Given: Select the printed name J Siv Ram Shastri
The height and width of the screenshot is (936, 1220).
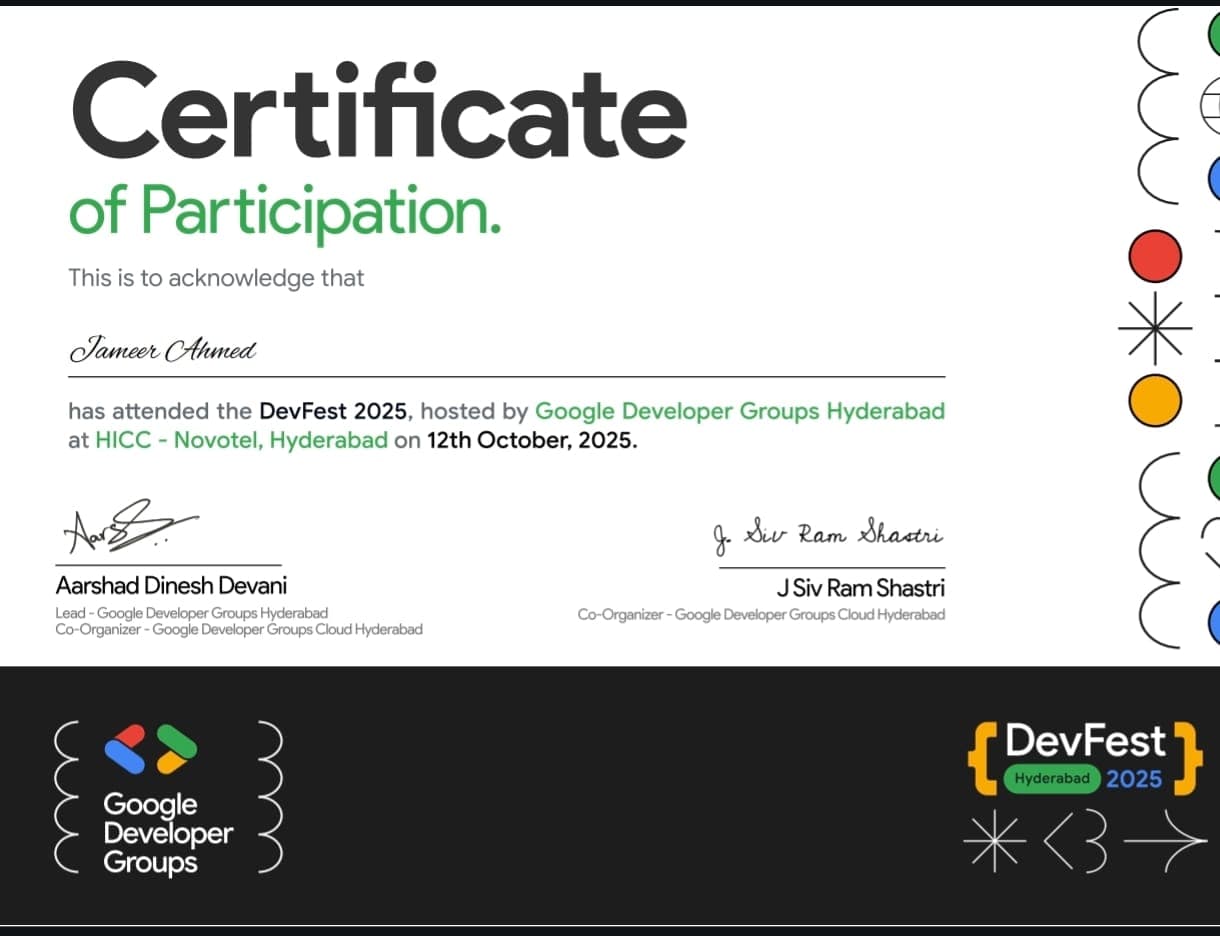Looking at the screenshot, I should [860, 587].
